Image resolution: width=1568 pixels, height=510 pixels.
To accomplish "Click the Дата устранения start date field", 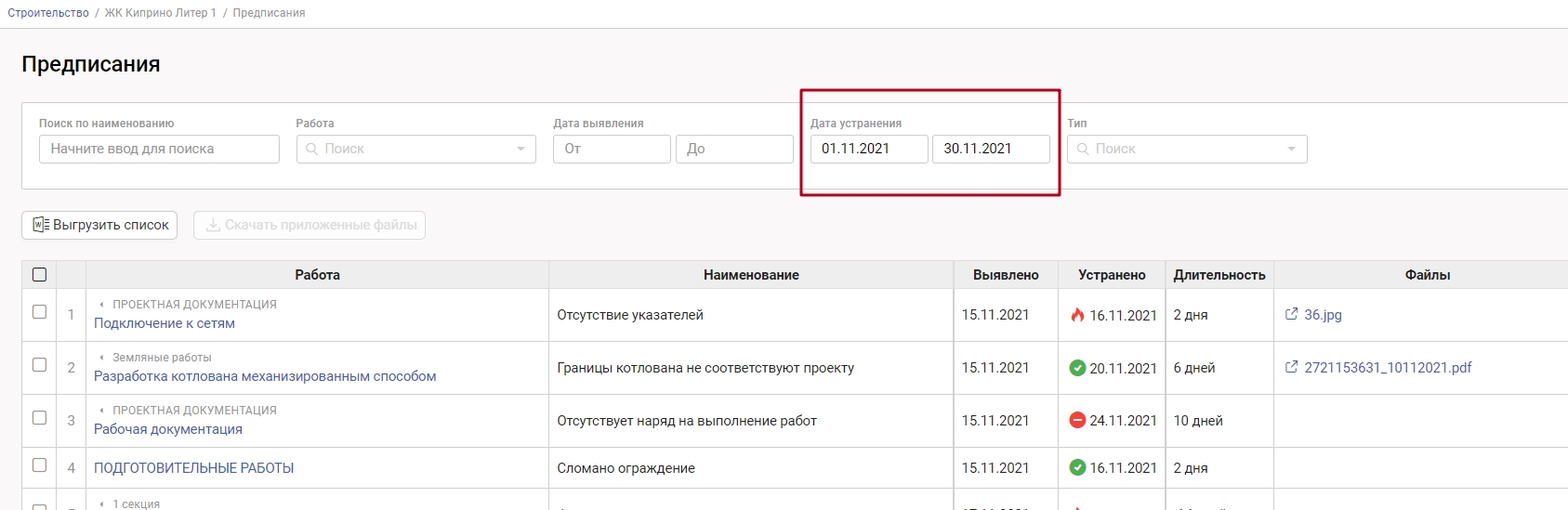I will coord(868,150).
